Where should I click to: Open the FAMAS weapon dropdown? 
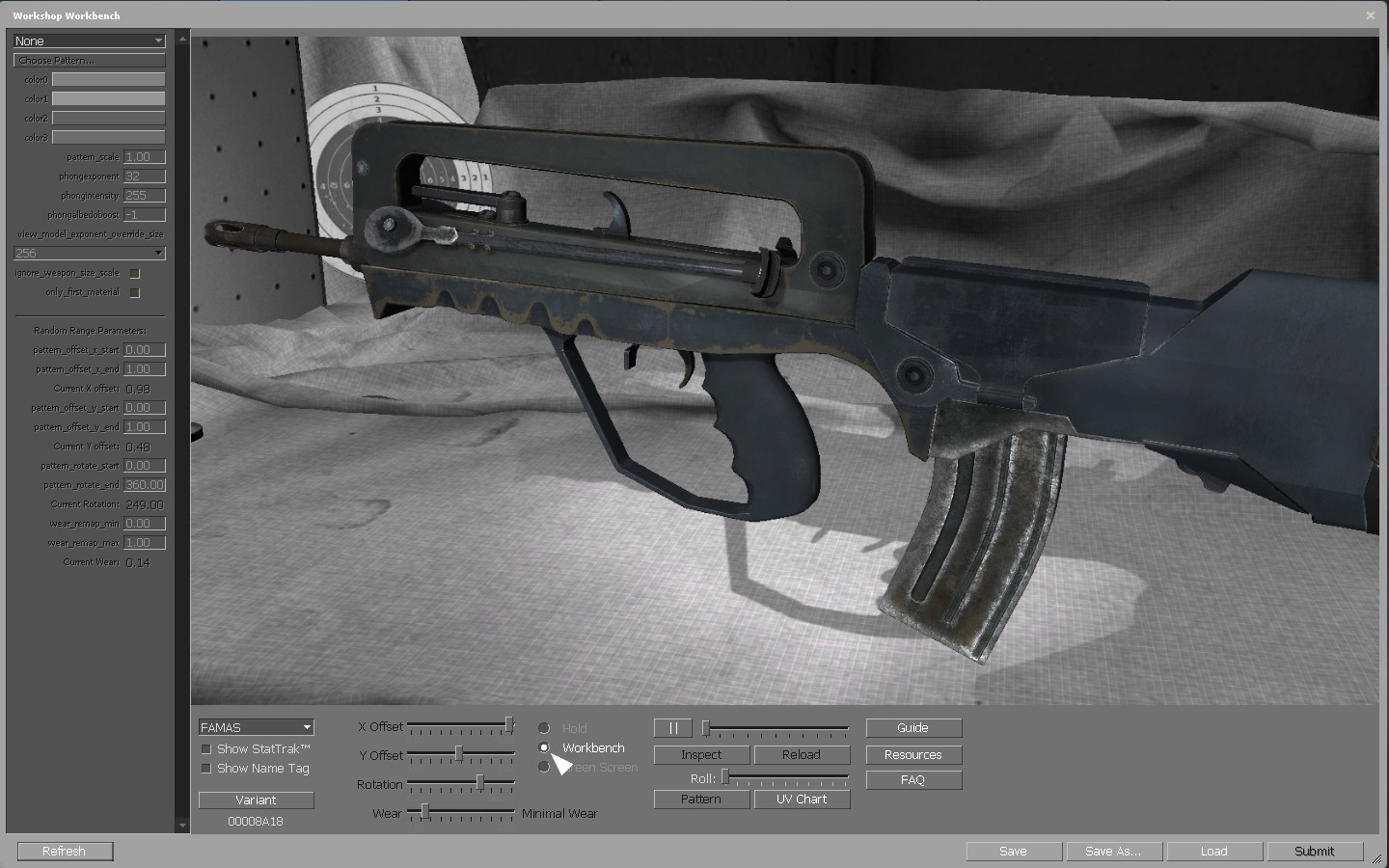tap(256, 727)
